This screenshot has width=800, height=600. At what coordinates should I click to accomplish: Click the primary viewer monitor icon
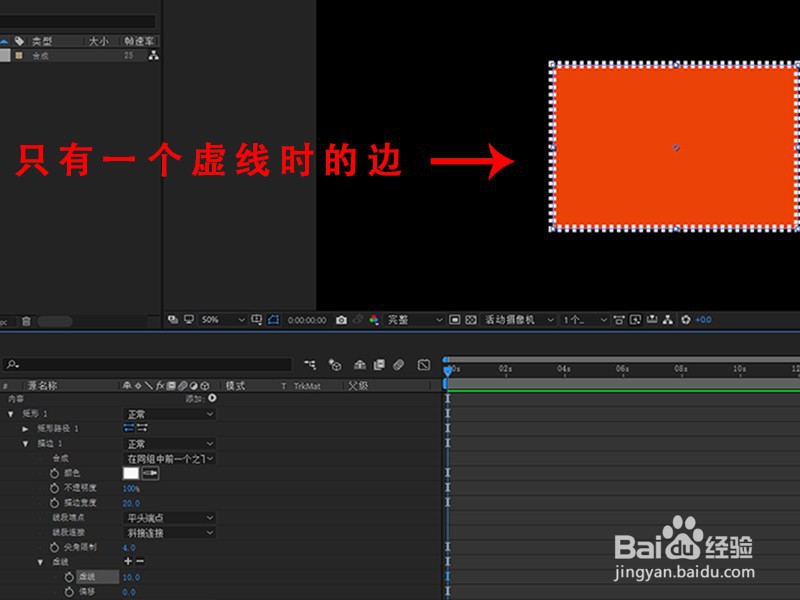189,319
